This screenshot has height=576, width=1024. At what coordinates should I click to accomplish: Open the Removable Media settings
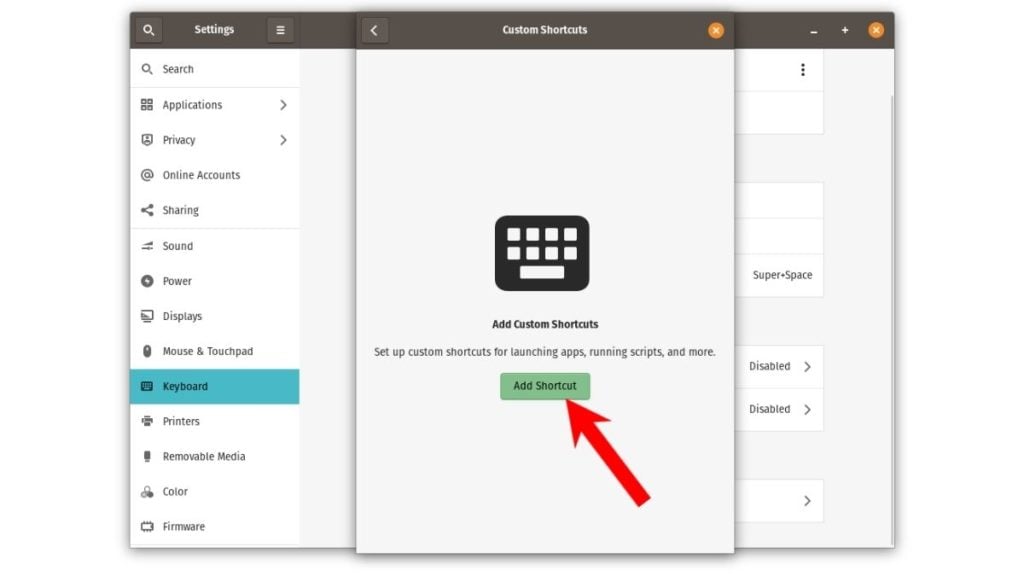pos(204,456)
